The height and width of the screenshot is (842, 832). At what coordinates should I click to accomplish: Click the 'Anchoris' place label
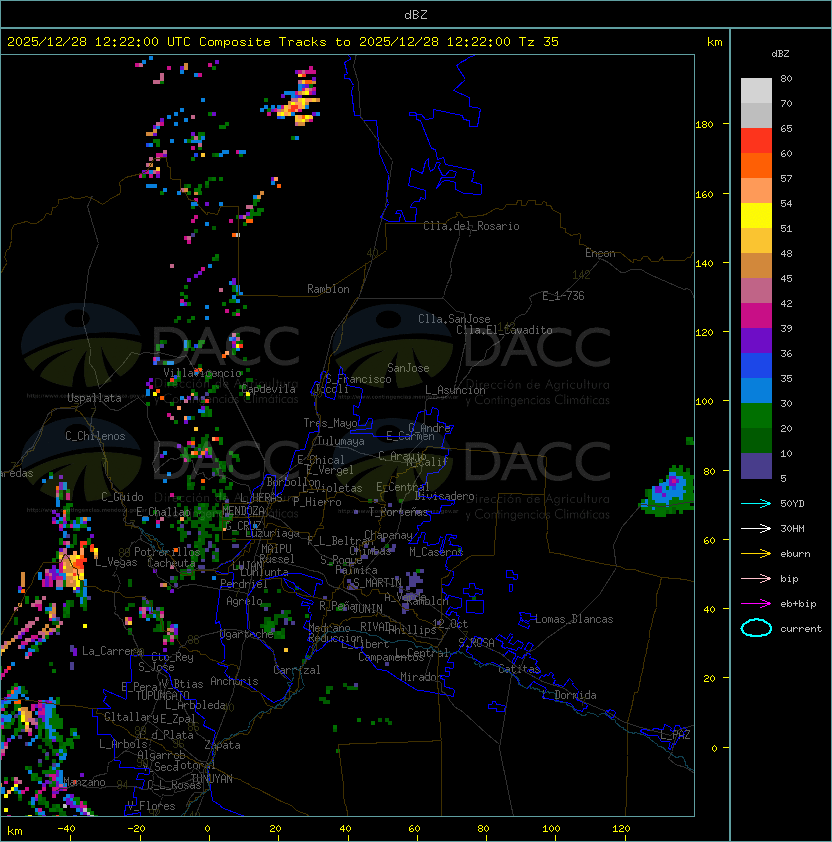click(234, 681)
